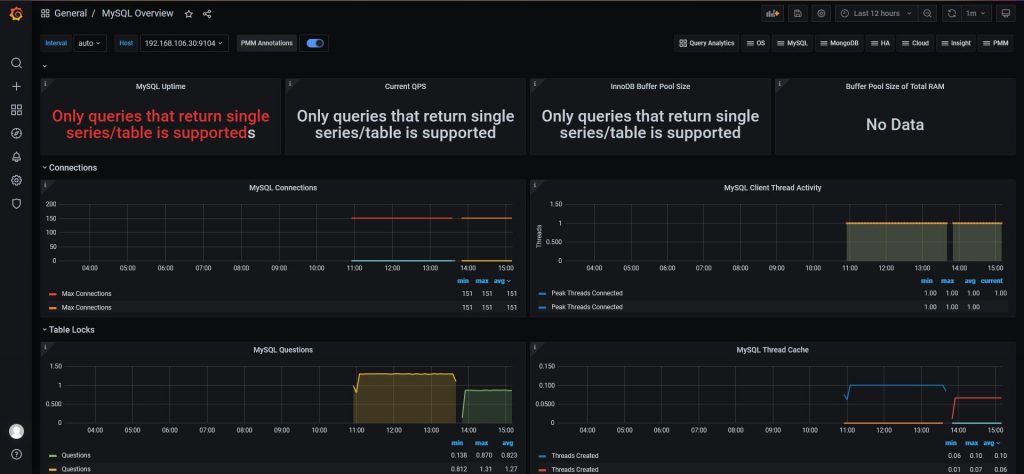Open the HA dashboards menu

880,43
